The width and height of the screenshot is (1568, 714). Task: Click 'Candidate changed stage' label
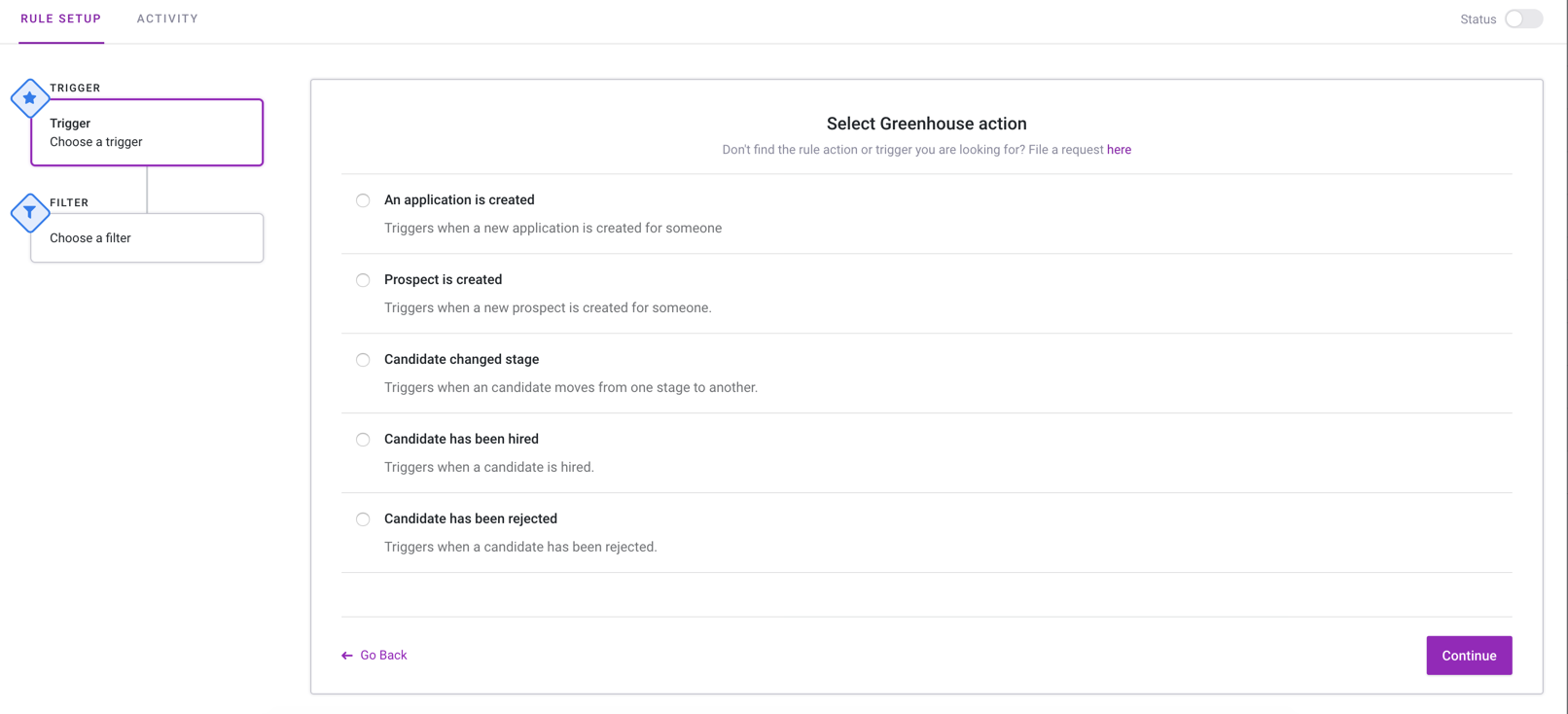click(461, 359)
